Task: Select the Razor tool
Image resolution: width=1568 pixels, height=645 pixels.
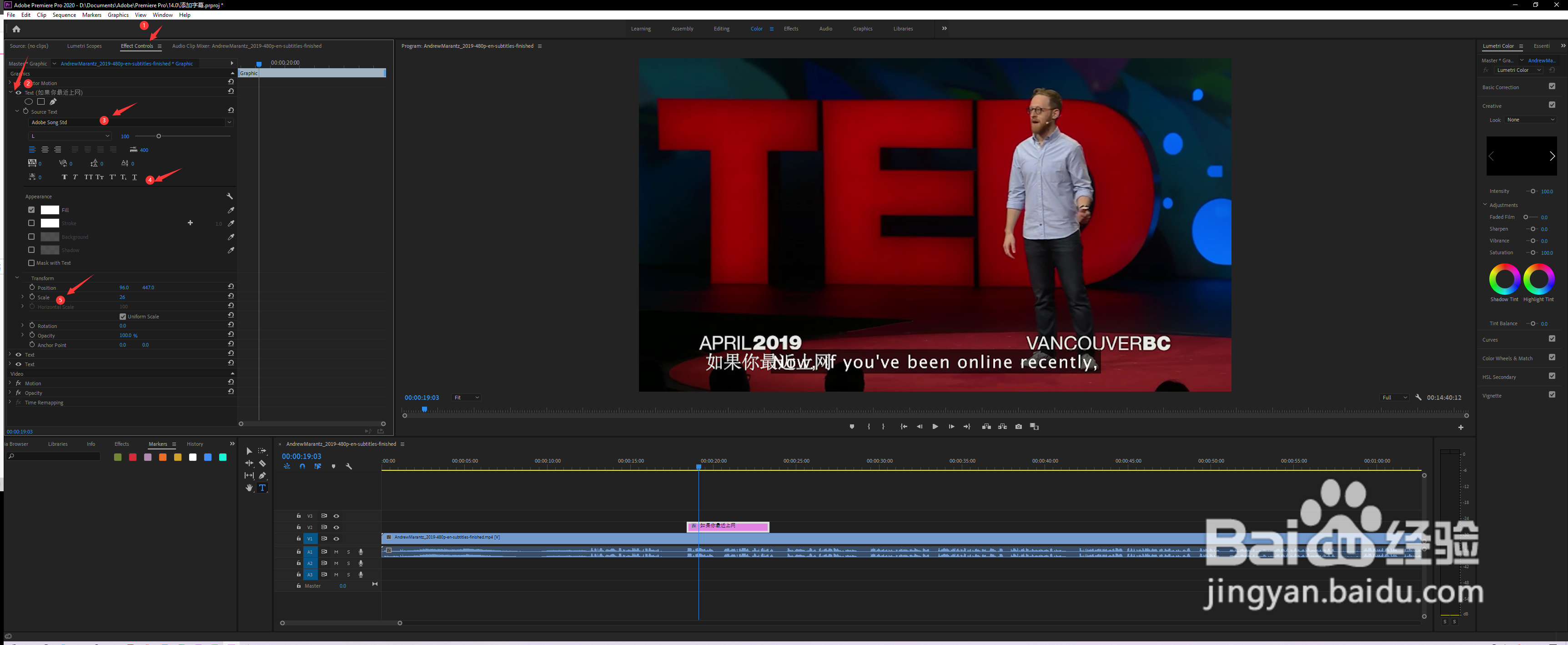Action: 262,464
